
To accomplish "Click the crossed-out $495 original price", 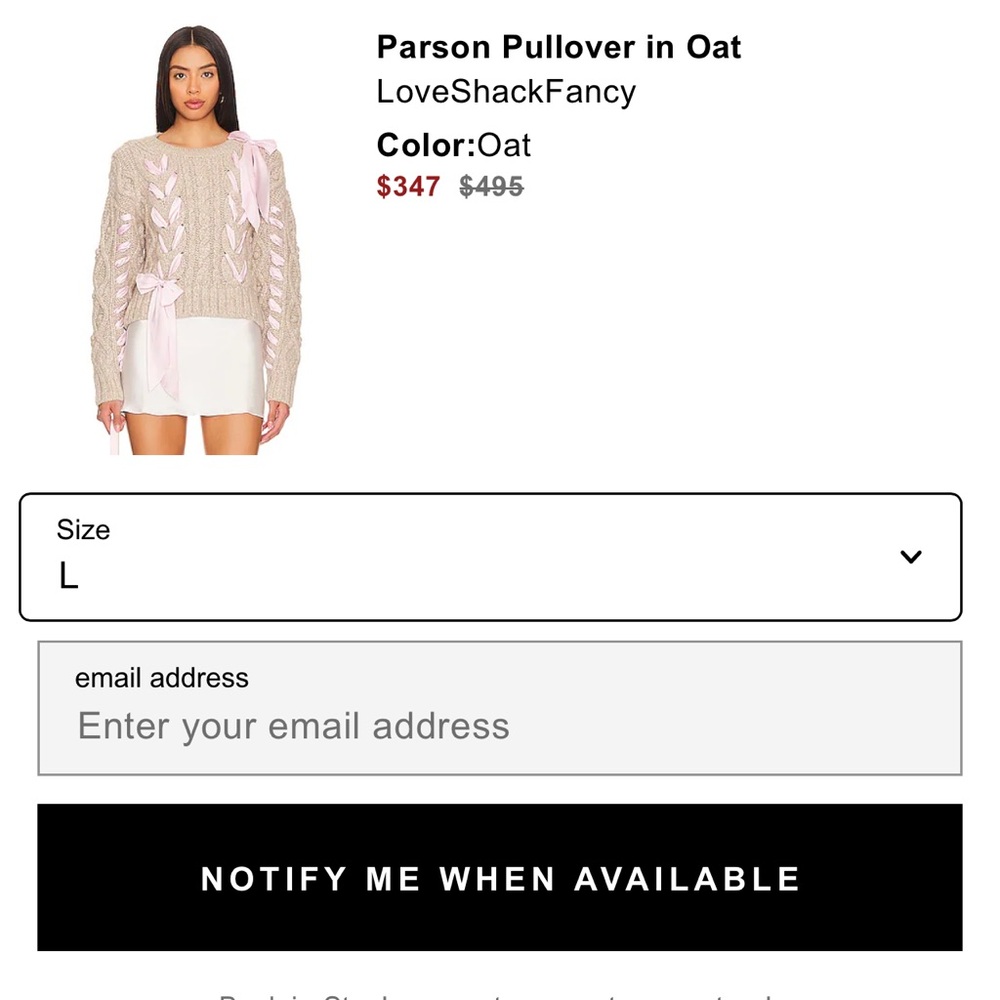I will pyautogui.click(x=488, y=187).
